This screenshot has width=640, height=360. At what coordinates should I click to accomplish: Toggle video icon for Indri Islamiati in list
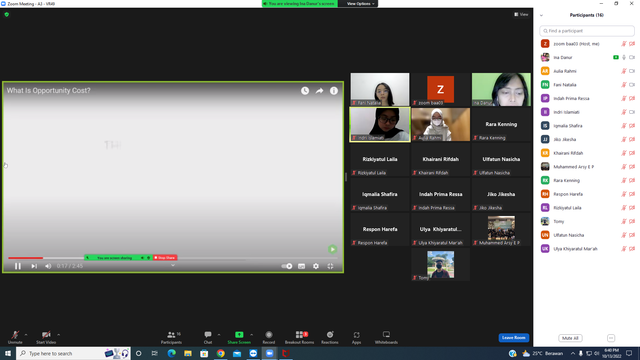click(632, 112)
